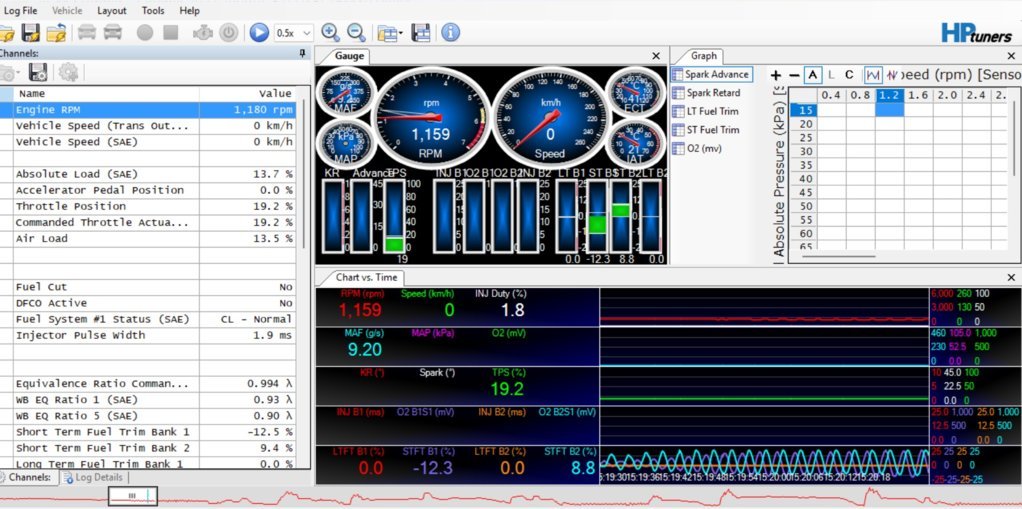Click the gray engine icon
The width and height of the screenshot is (1022, 509).
(x=203, y=33)
